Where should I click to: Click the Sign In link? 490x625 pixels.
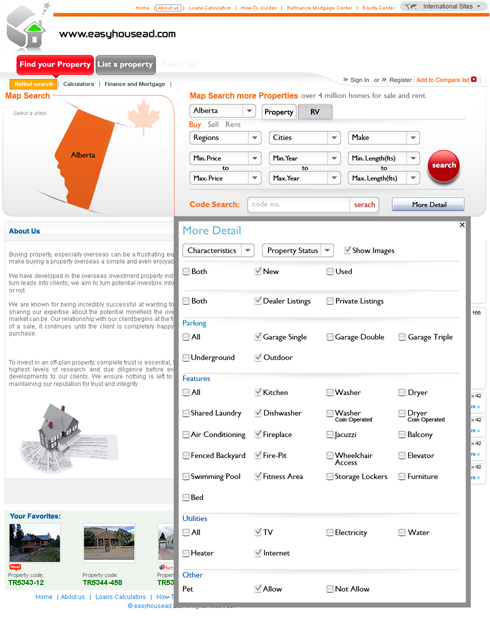pyautogui.click(x=360, y=80)
